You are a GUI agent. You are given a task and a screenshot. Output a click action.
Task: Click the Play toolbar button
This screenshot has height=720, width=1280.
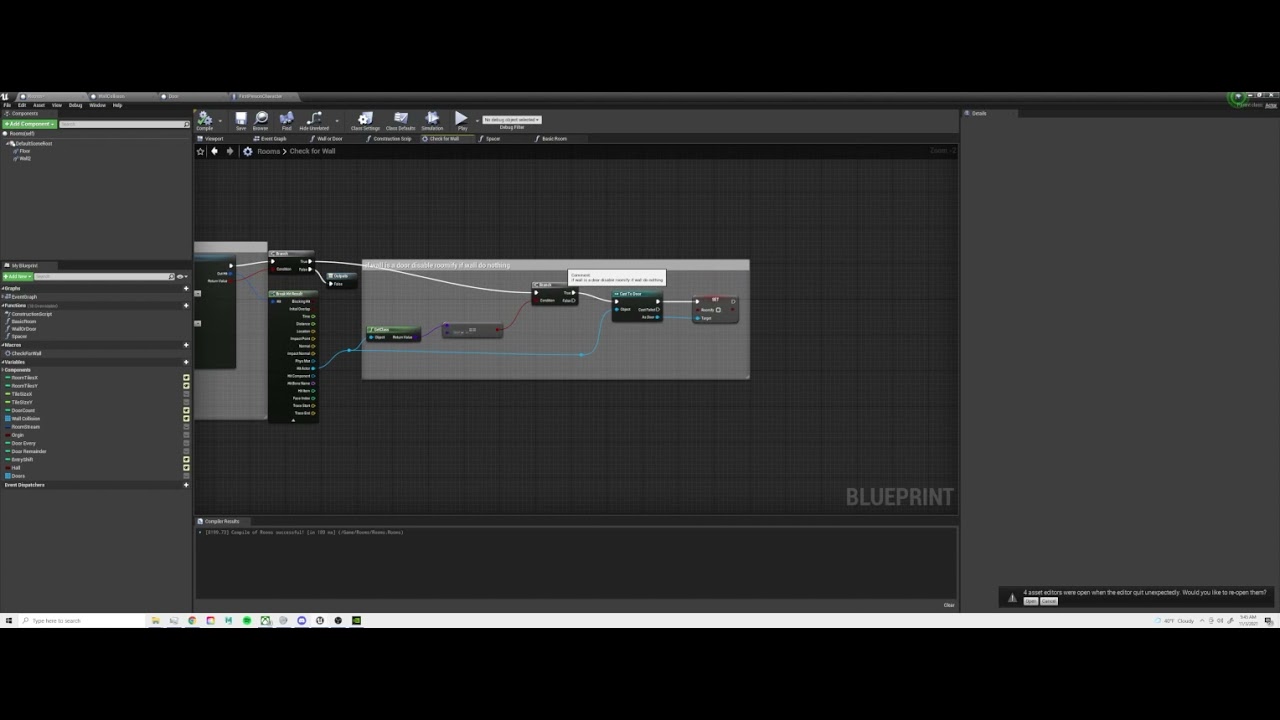tap(461, 119)
